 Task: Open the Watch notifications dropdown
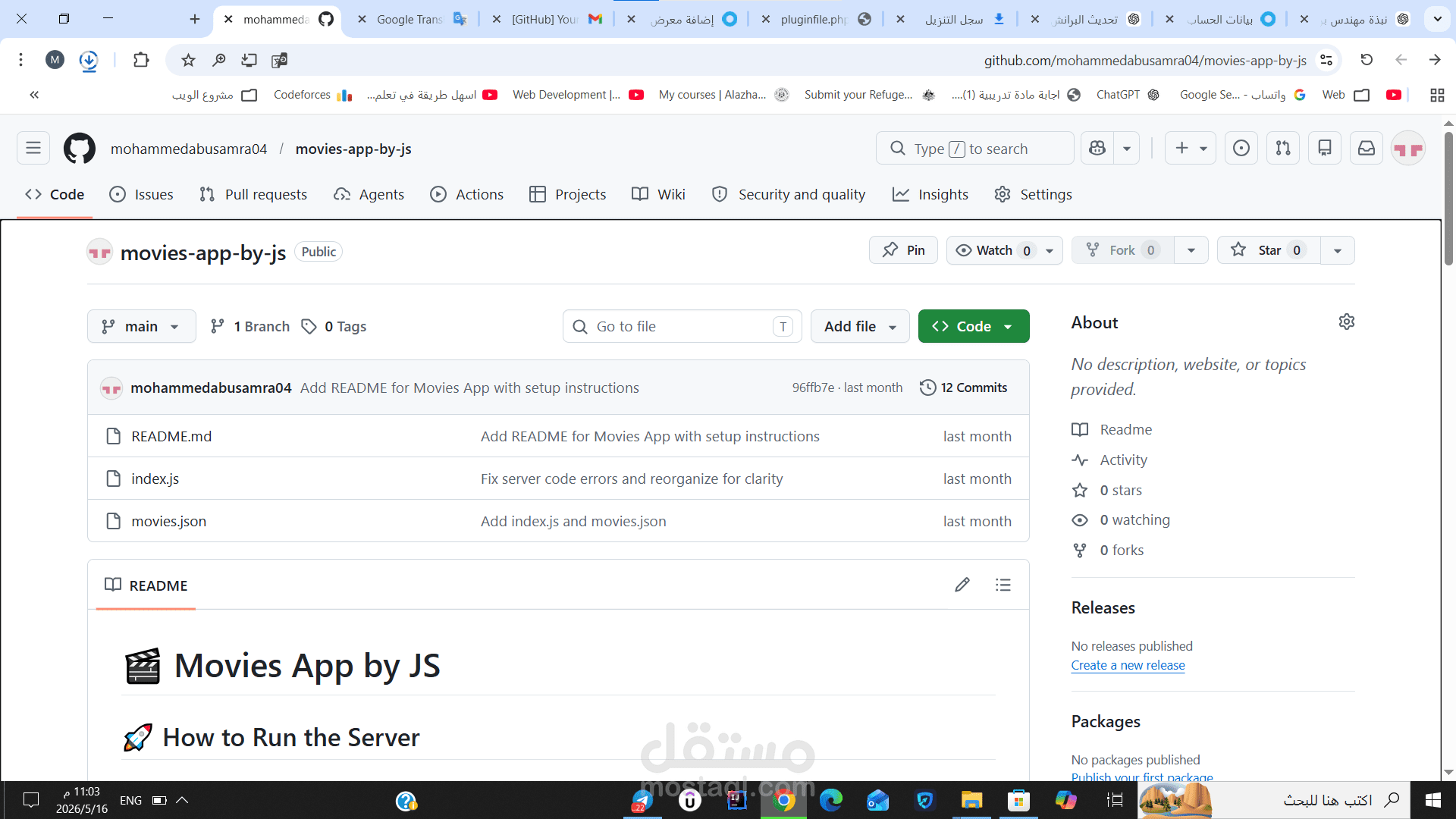coord(1004,250)
